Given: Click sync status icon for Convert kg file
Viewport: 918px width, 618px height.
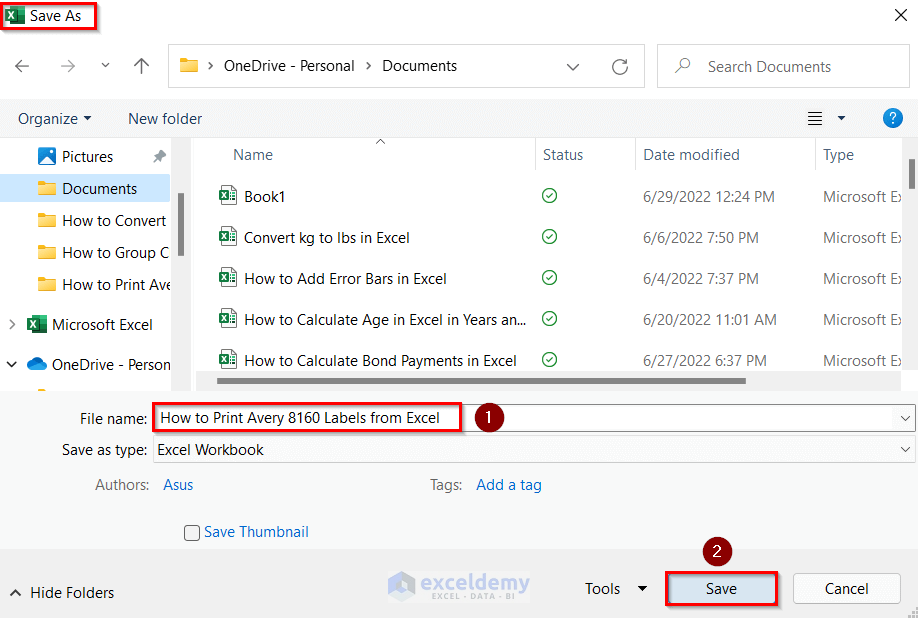Looking at the screenshot, I should pos(549,236).
